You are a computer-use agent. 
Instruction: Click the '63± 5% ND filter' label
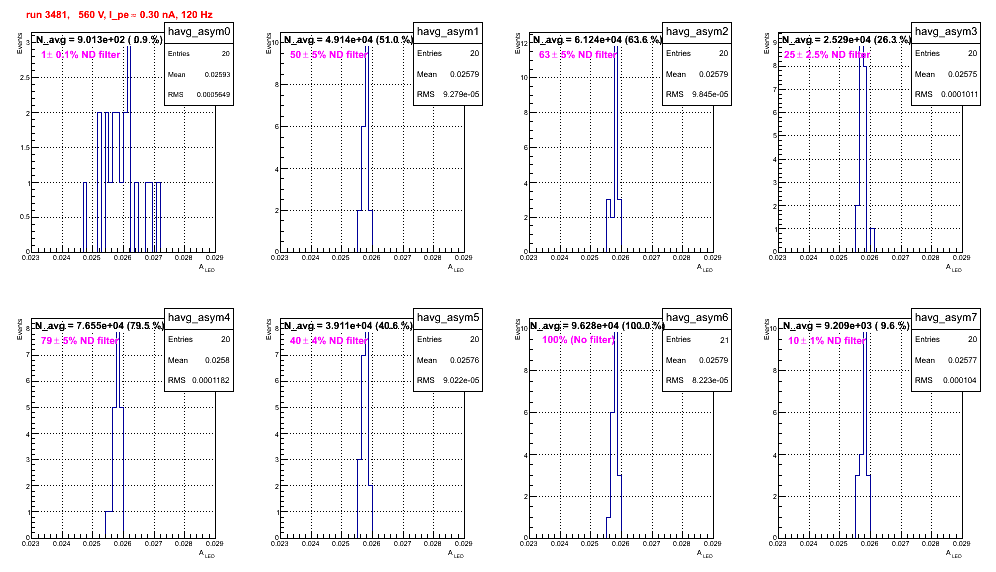pos(577,55)
